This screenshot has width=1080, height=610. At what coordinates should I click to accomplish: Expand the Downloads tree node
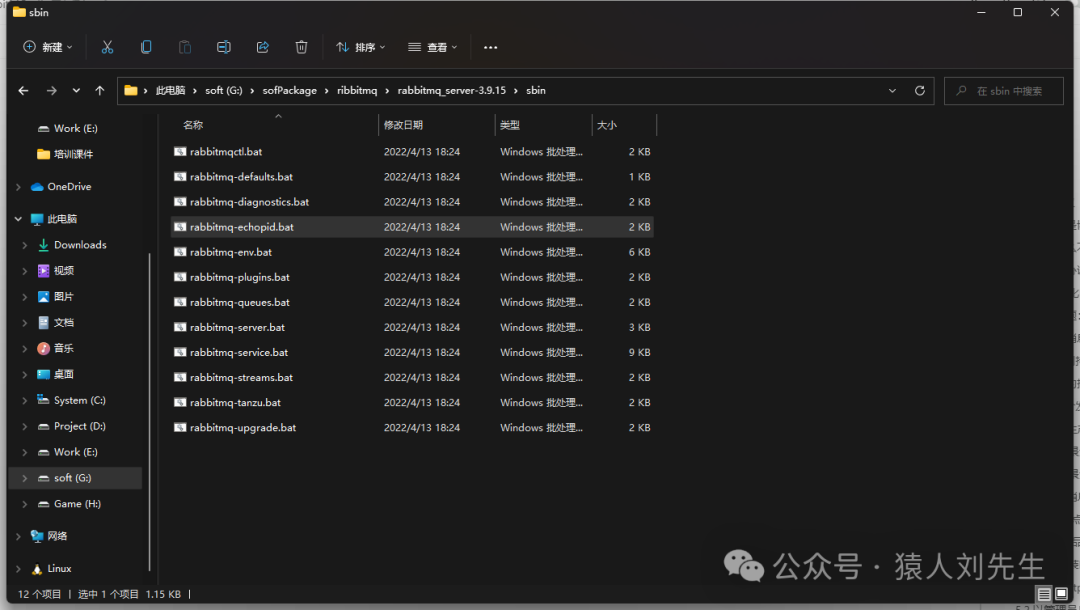tap(25, 244)
